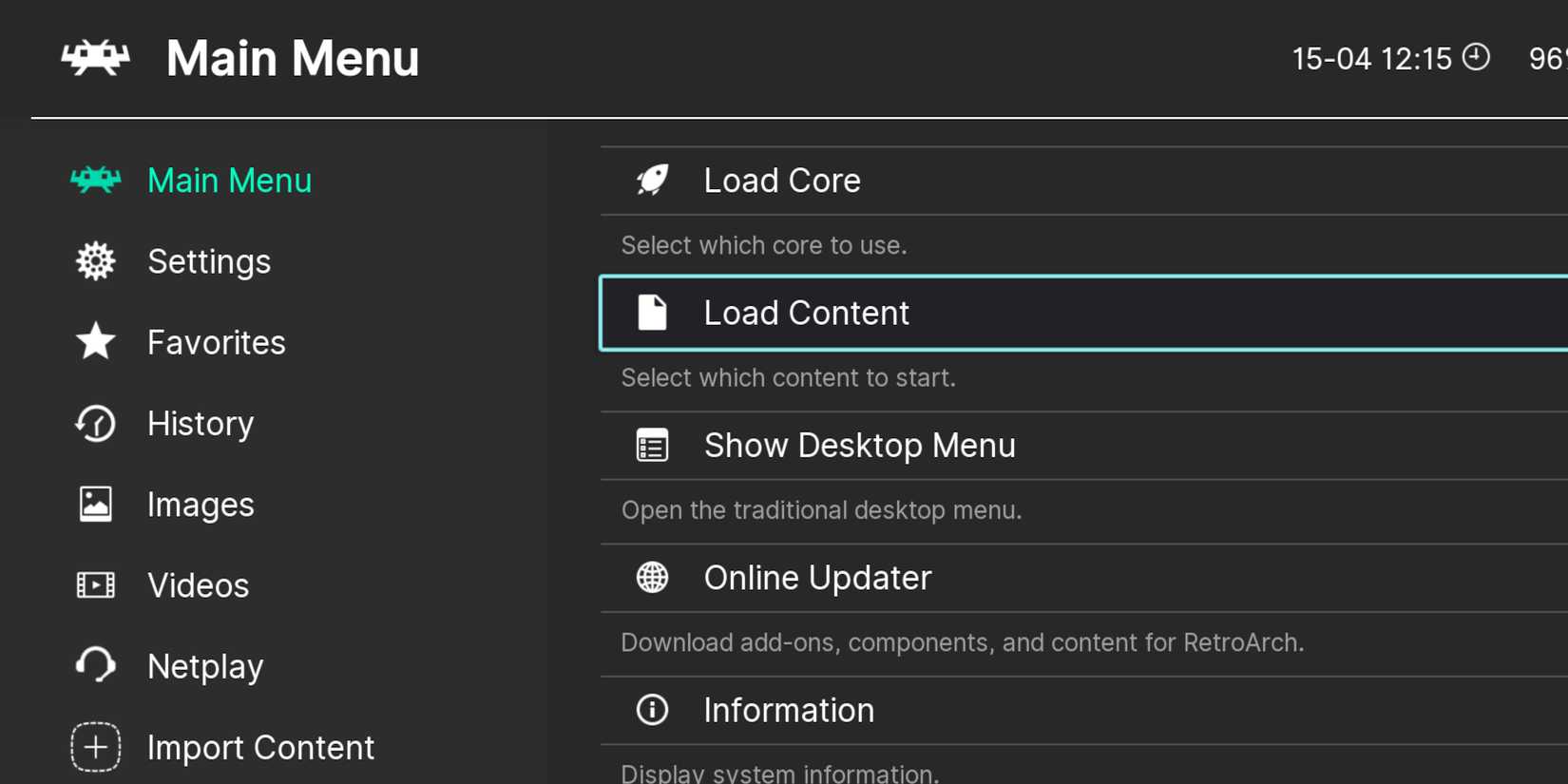This screenshot has width=1568, height=784.
Task: Go to Favorites in the sidebar
Action: pos(216,342)
